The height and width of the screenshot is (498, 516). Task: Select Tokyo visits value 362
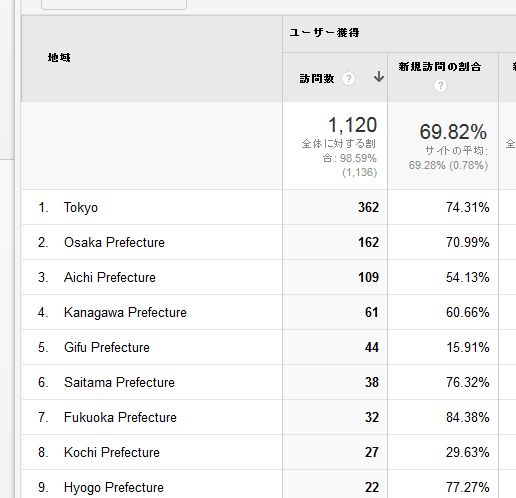[x=368, y=207]
